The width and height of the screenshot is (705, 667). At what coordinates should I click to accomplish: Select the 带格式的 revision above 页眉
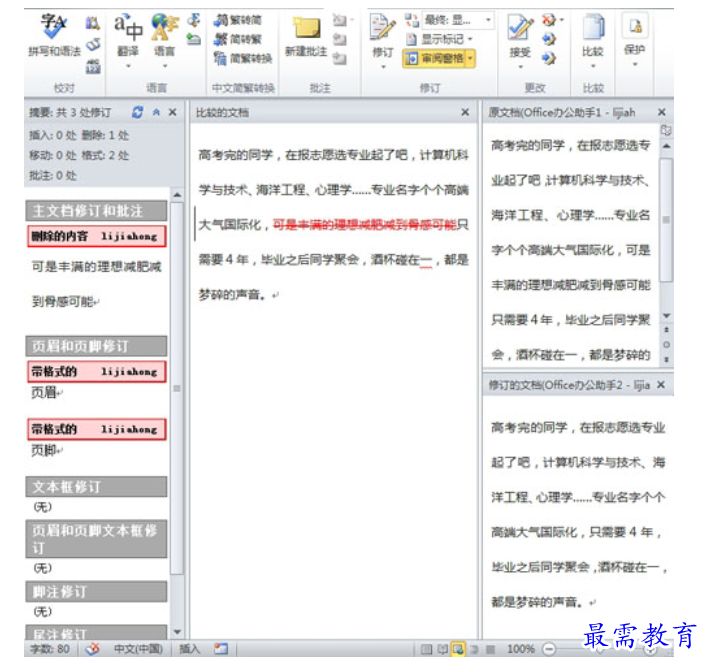pyautogui.click(x=97, y=372)
